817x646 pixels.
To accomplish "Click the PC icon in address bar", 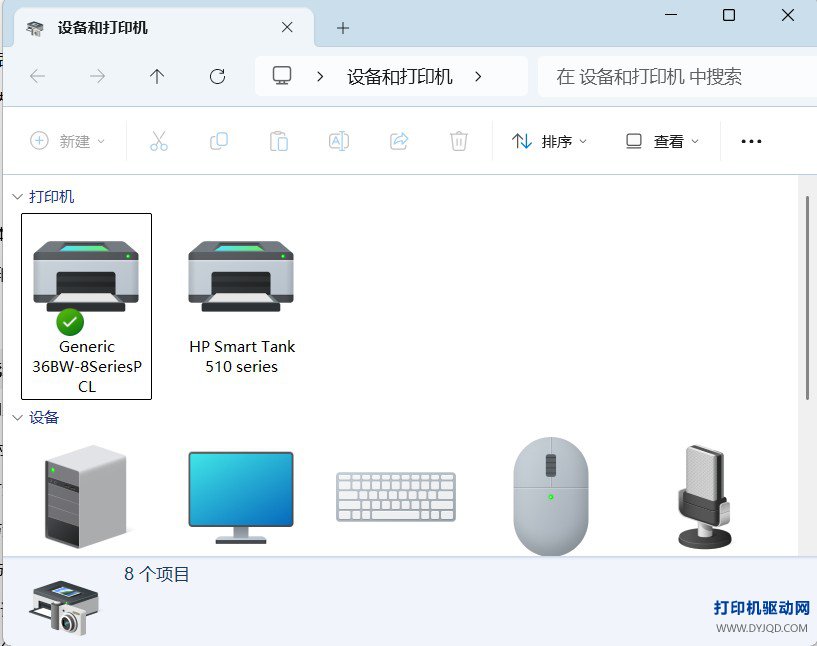I will 282,76.
